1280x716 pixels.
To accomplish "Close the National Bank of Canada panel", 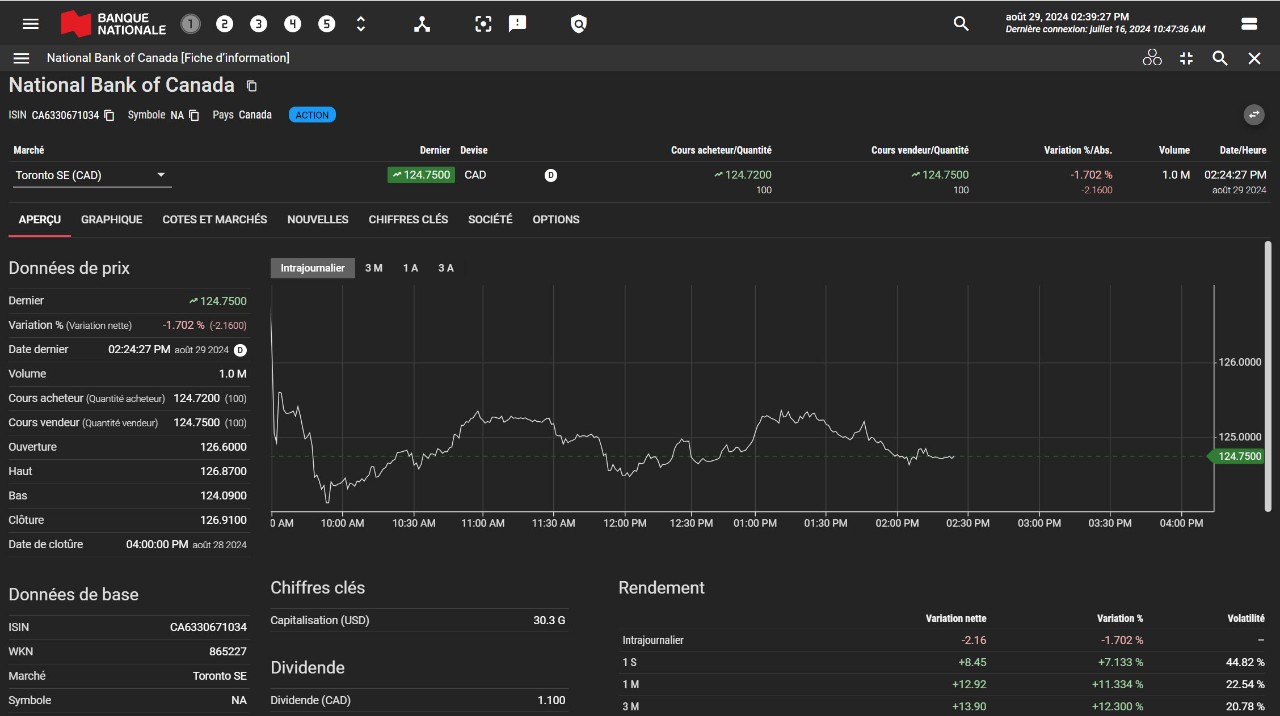I will (x=1254, y=58).
